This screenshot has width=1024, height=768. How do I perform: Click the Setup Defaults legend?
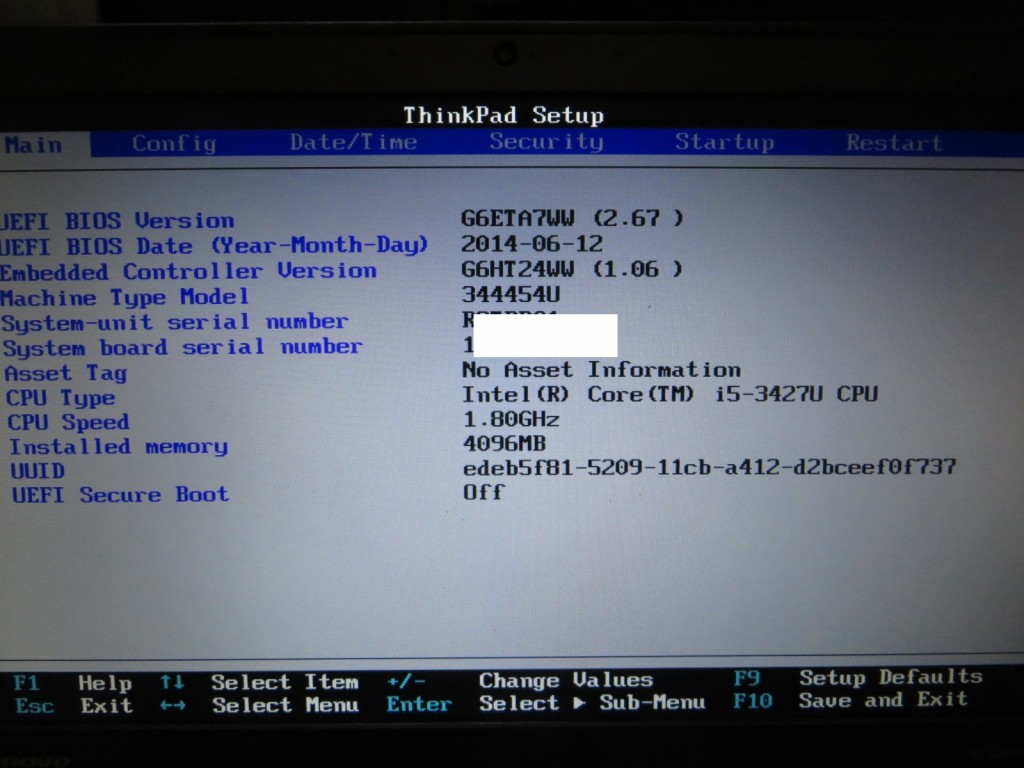point(891,677)
